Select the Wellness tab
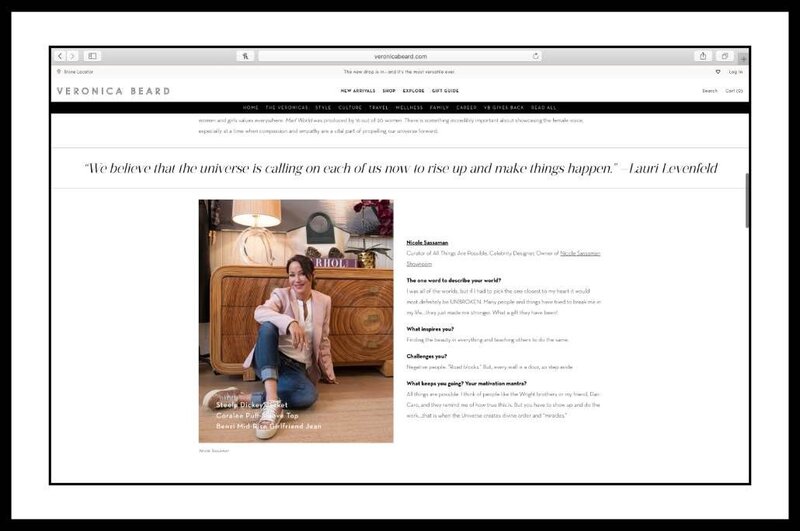The image size is (800, 531). pyautogui.click(x=409, y=108)
